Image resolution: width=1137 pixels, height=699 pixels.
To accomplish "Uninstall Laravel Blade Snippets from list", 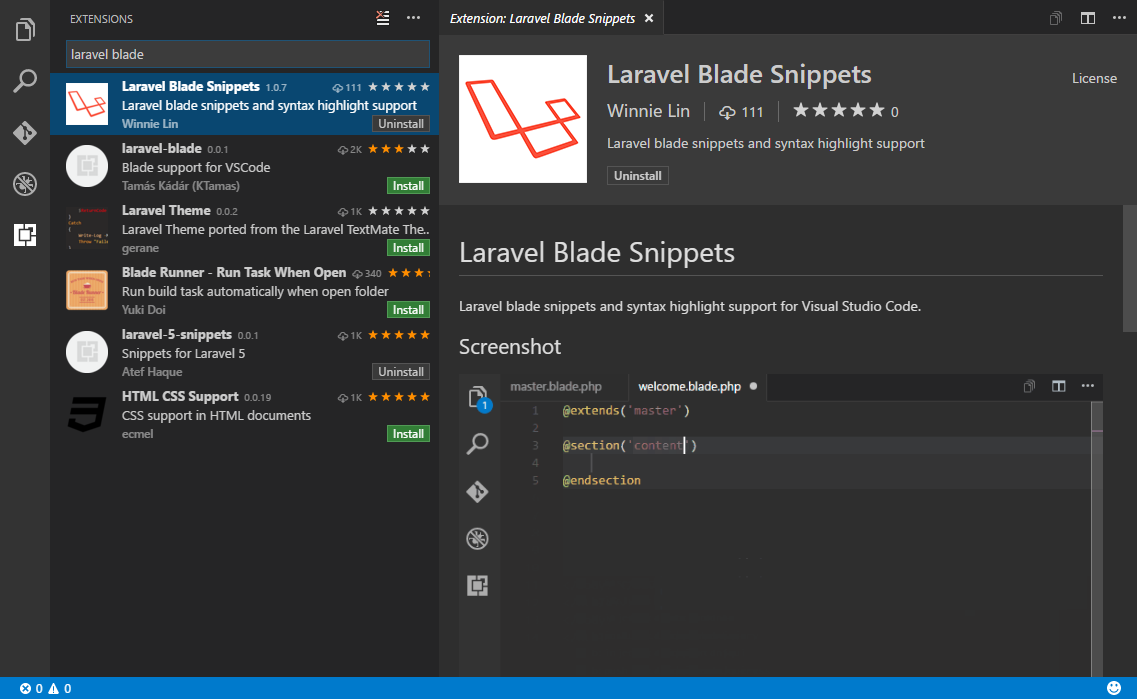I will (400, 124).
